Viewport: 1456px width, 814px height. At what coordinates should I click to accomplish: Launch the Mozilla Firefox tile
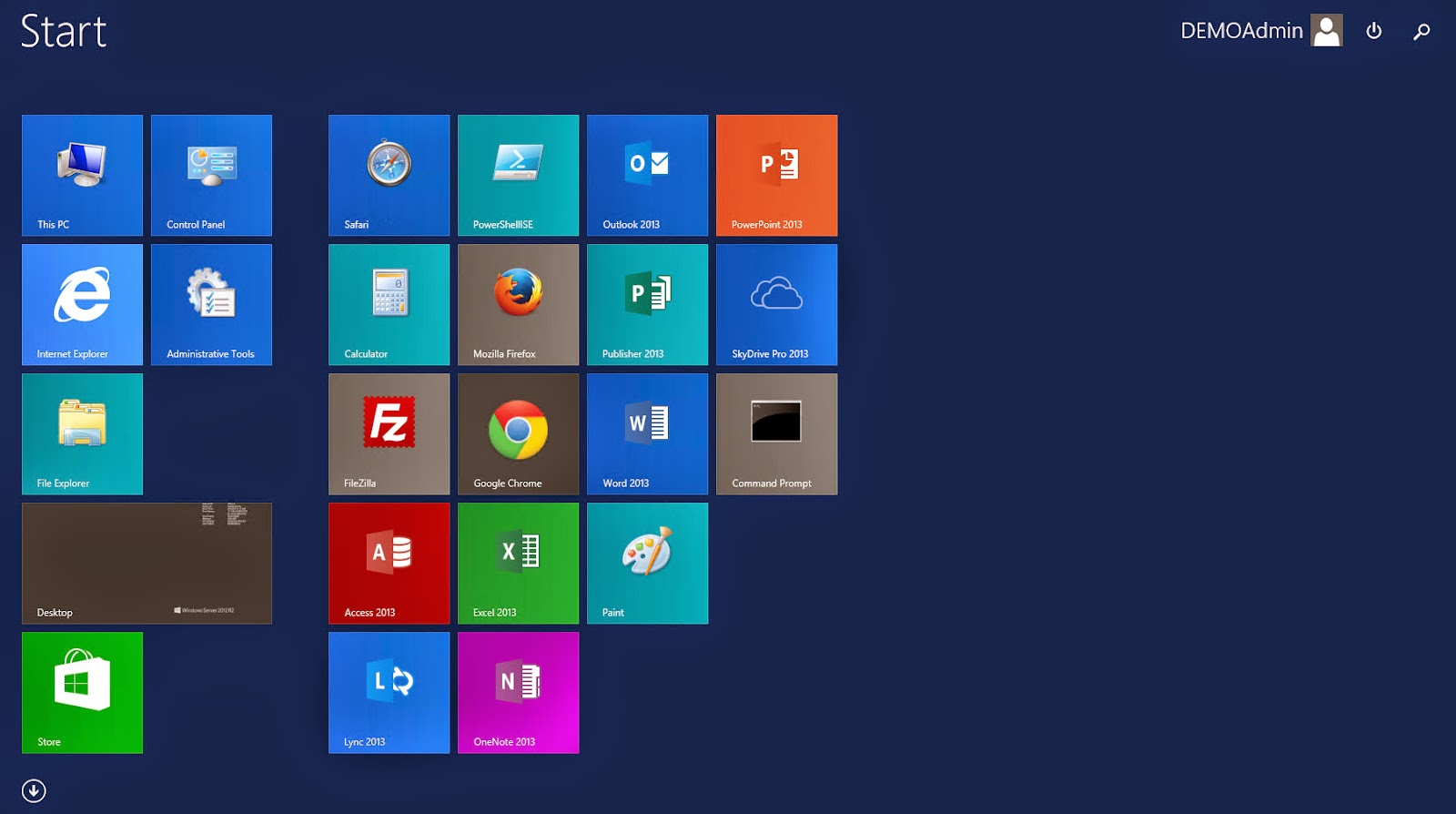pyautogui.click(x=518, y=304)
